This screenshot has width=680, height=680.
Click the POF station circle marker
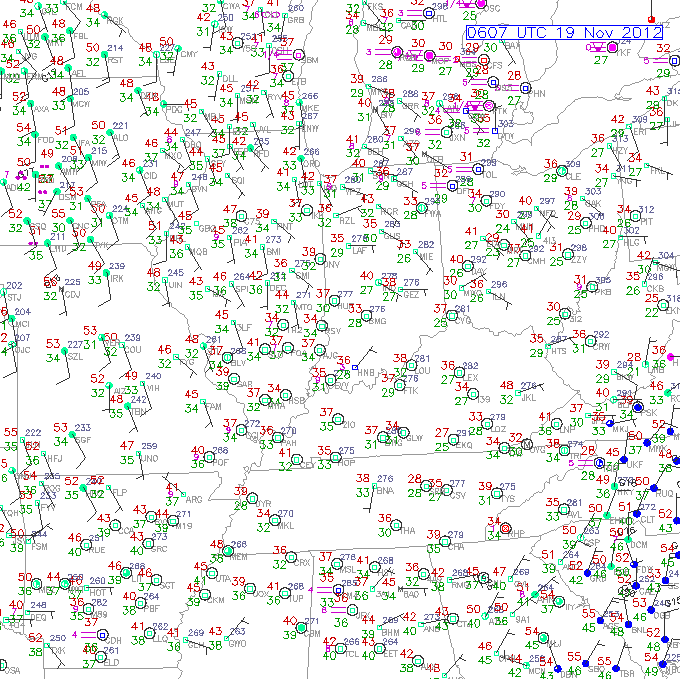point(209,457)
